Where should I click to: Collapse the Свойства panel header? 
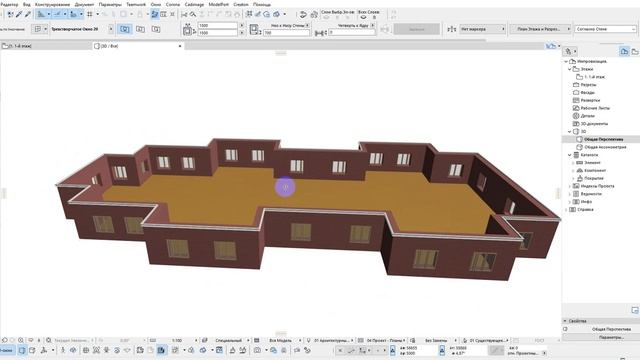pyautogui.click(x=565, y=321)
